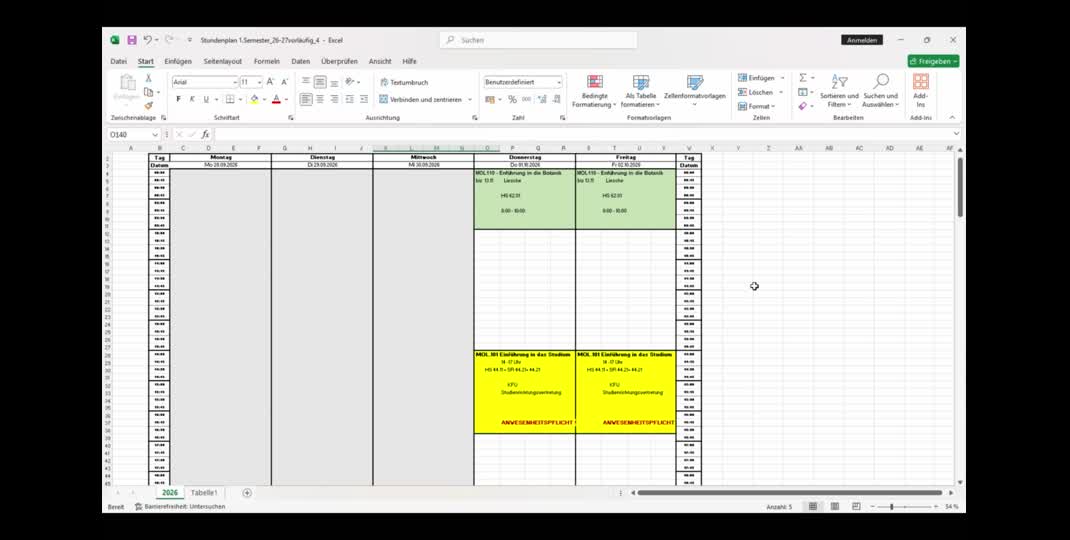Open the Verbinden und zentrieren dropdown arrow

(x=469, y=100)
